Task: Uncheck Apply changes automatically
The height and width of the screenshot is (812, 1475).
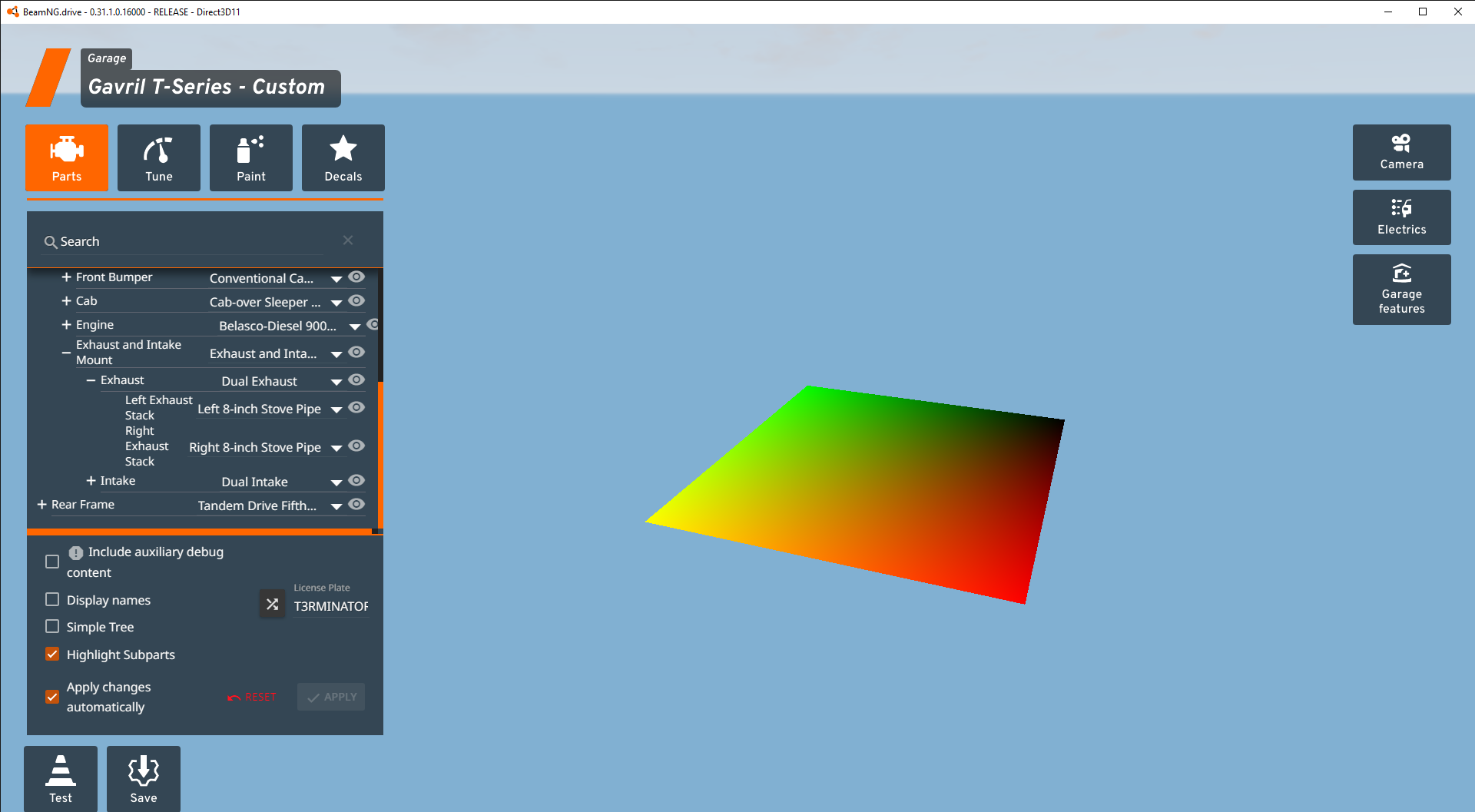Action: tap(52, 697)
